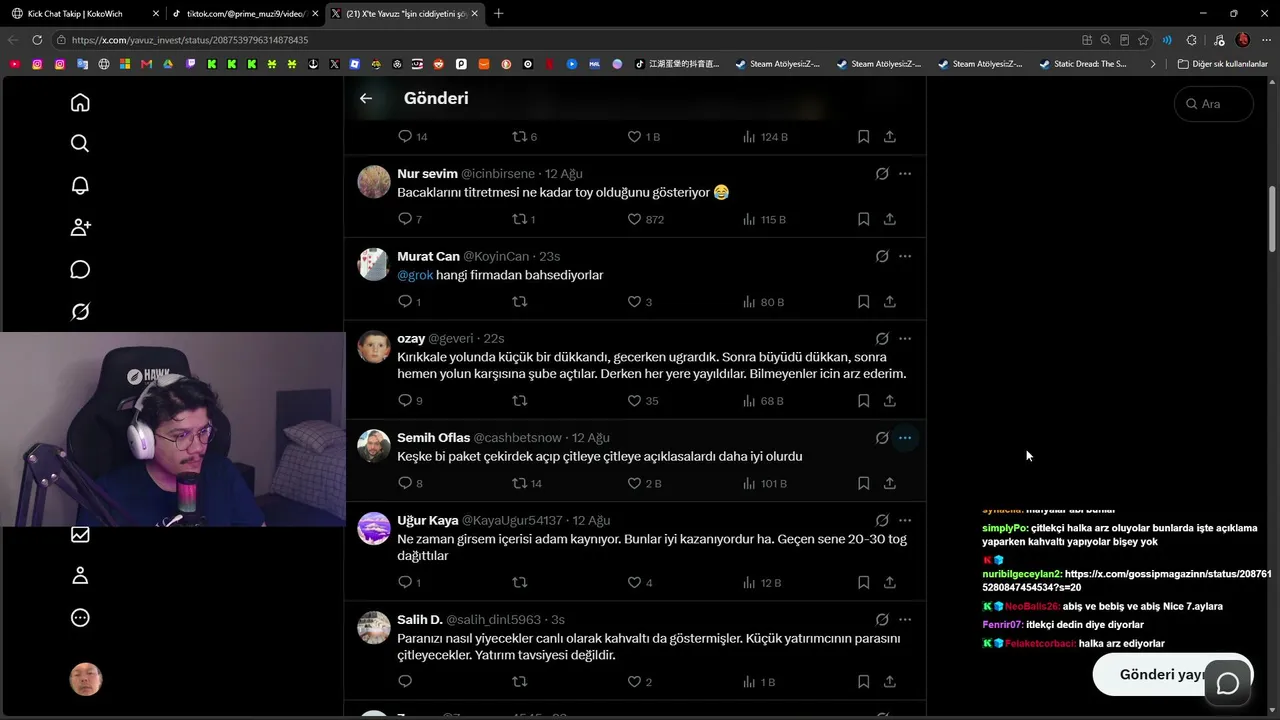Image resolution: width=1280 pixels, height=720 pixels.
Task: Like Semih Oflas's comment
Action: (x=634, y=483)
